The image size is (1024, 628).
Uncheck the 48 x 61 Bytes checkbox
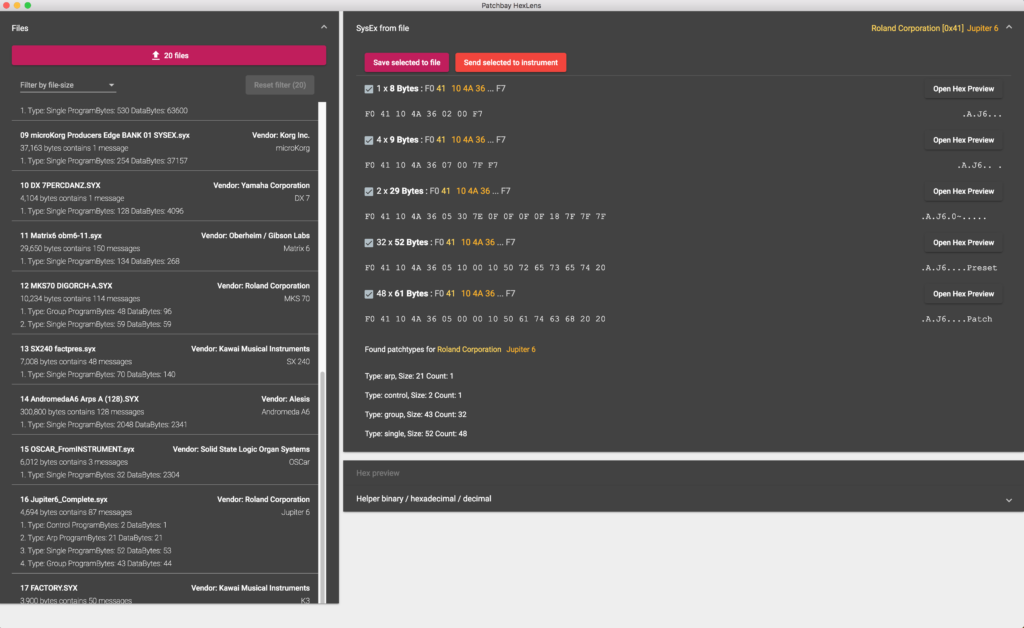369,294
